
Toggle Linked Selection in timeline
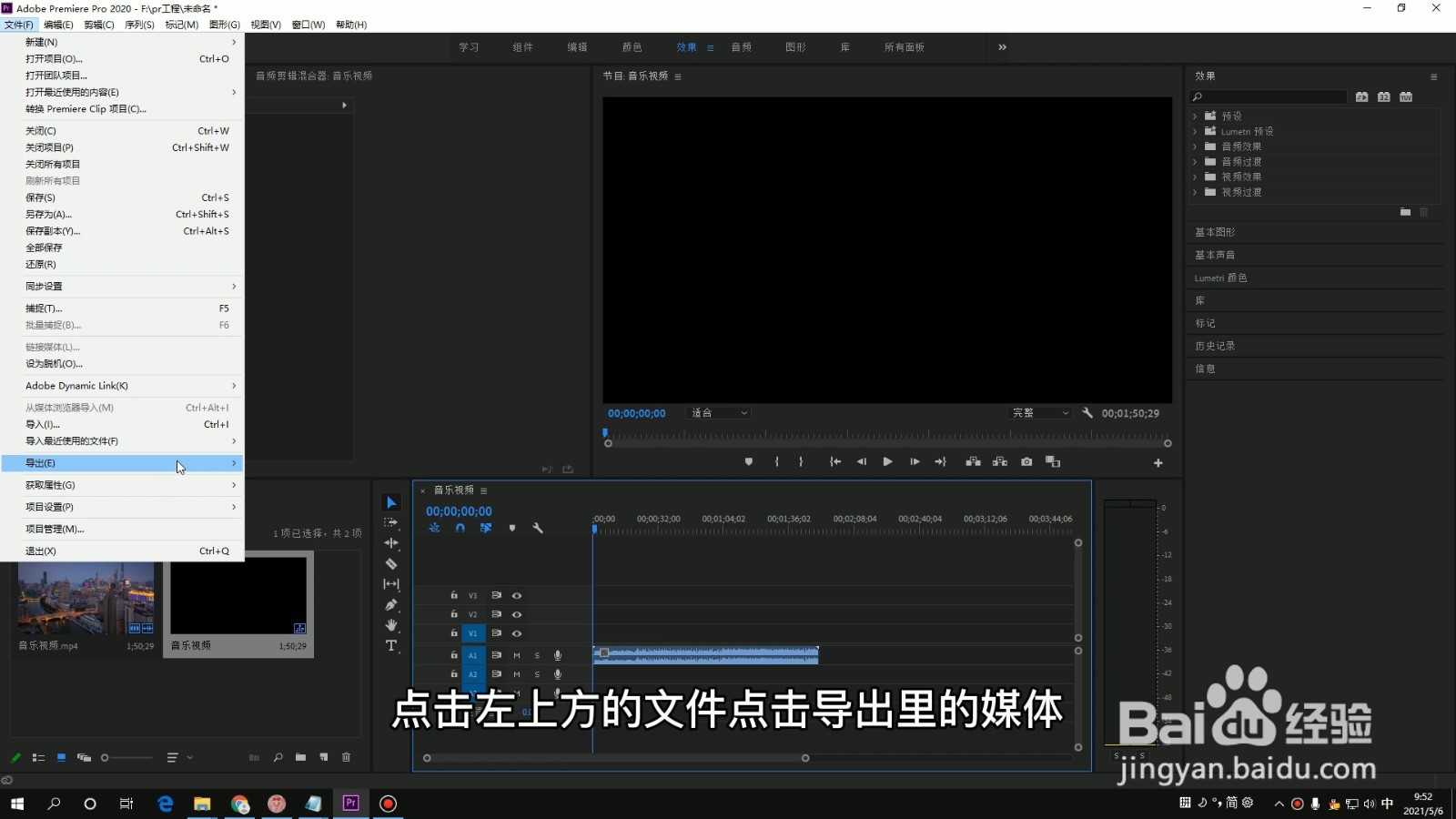tap(486, 528)
